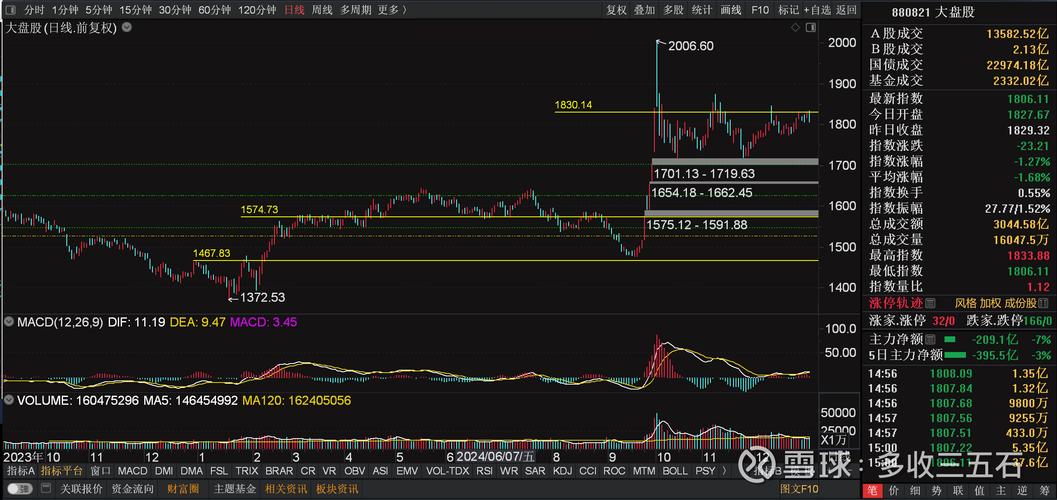Viewport: 1057px width, 500px height.
Task: Switch chart period to 60分钟
Action: tap(214, 10)
